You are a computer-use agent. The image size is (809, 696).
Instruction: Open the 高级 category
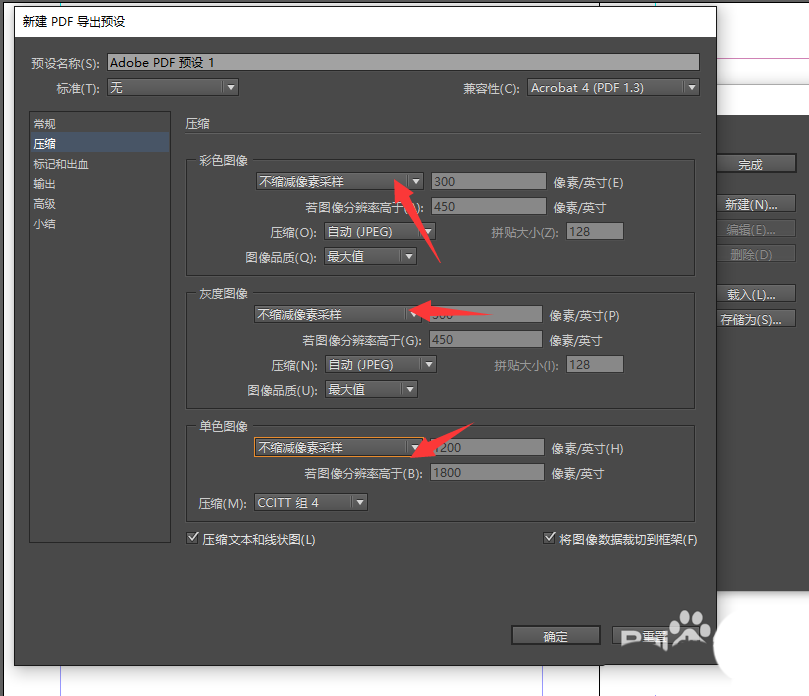[100, 204]
